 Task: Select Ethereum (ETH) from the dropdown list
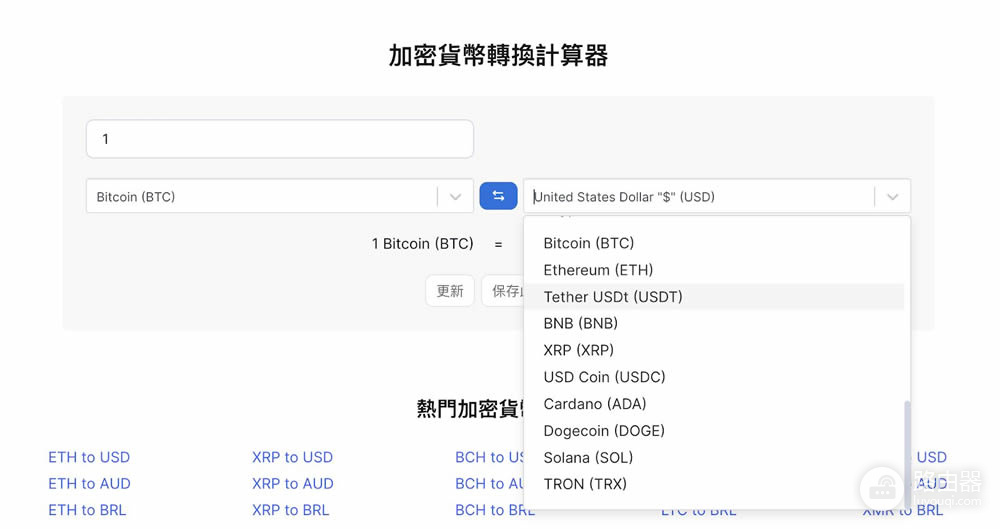(714, 270)
